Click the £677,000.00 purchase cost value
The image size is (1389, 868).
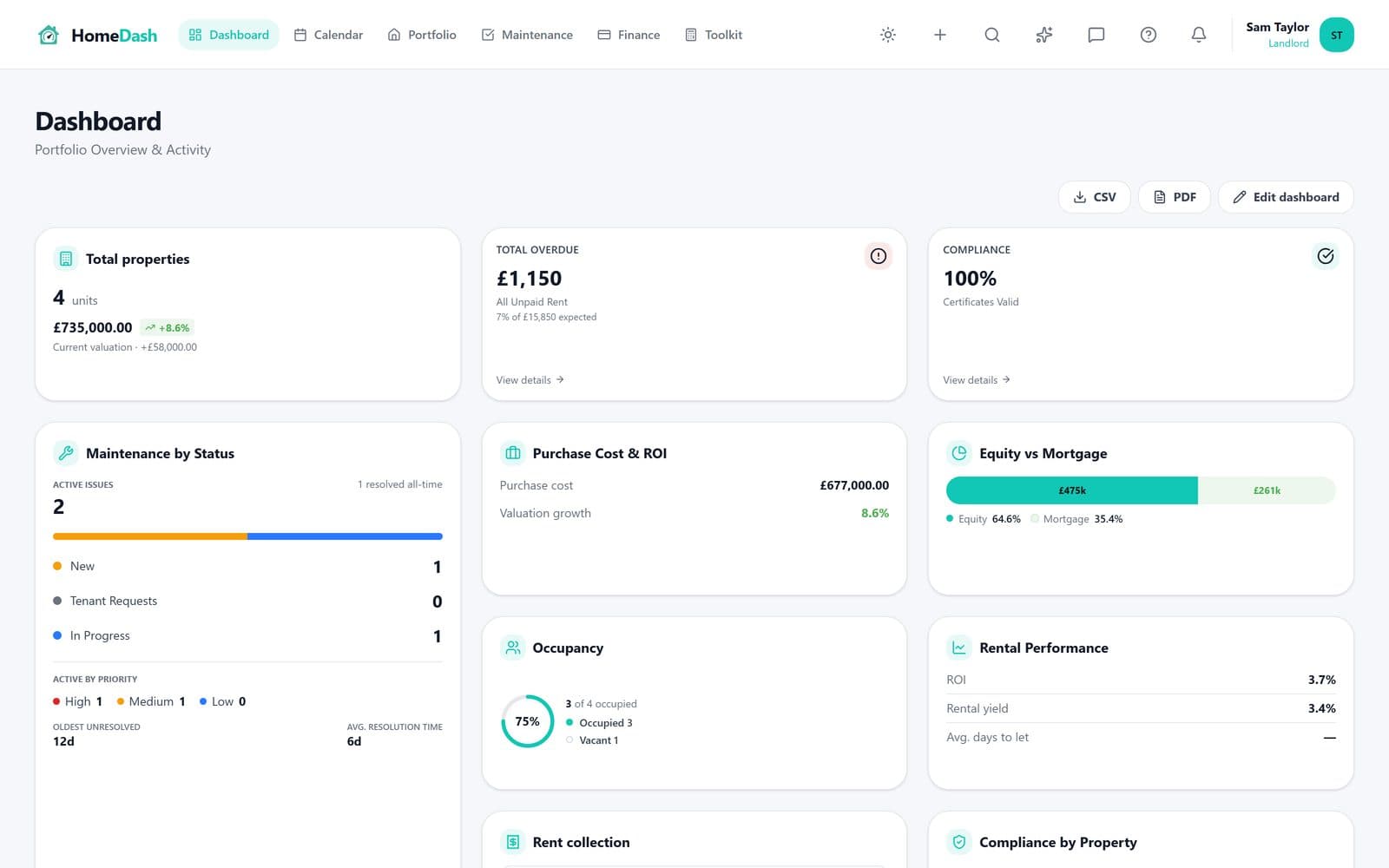click(854, 485)
